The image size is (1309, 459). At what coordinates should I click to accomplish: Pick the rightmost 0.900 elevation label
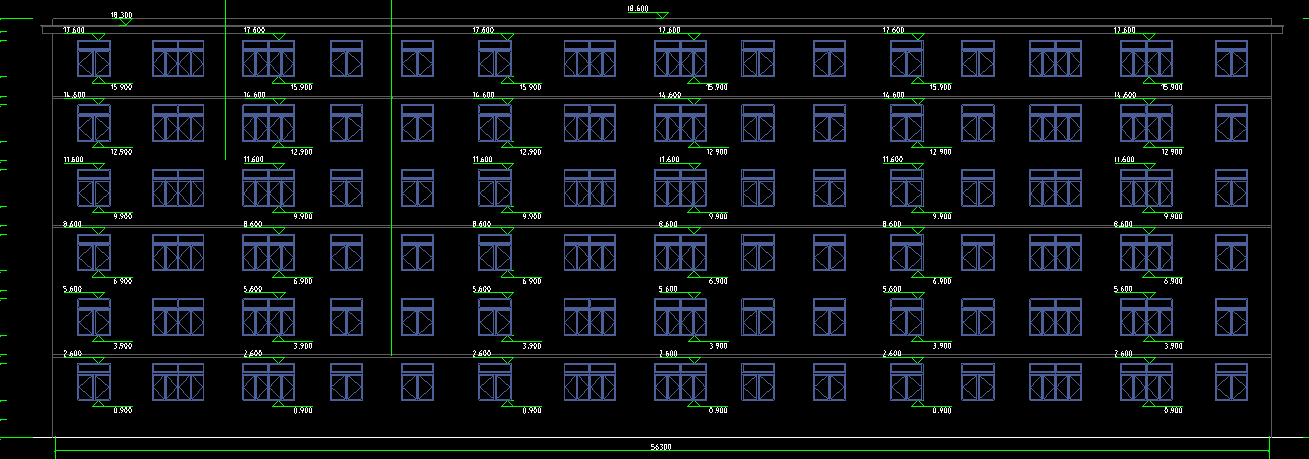tap(1173, 411)
